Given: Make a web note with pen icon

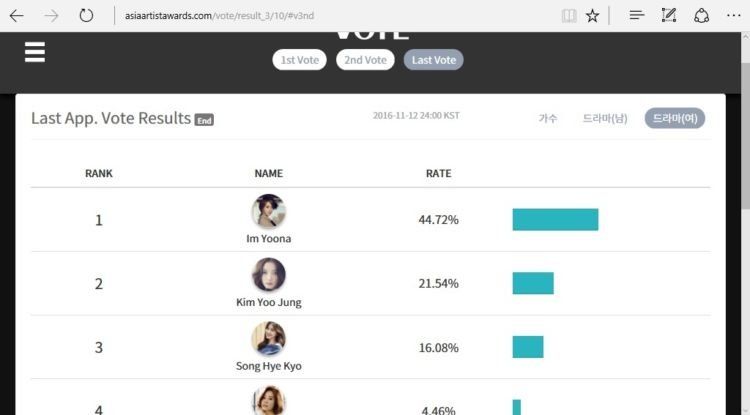Looking at the screenshot, I should click(669, 15).
